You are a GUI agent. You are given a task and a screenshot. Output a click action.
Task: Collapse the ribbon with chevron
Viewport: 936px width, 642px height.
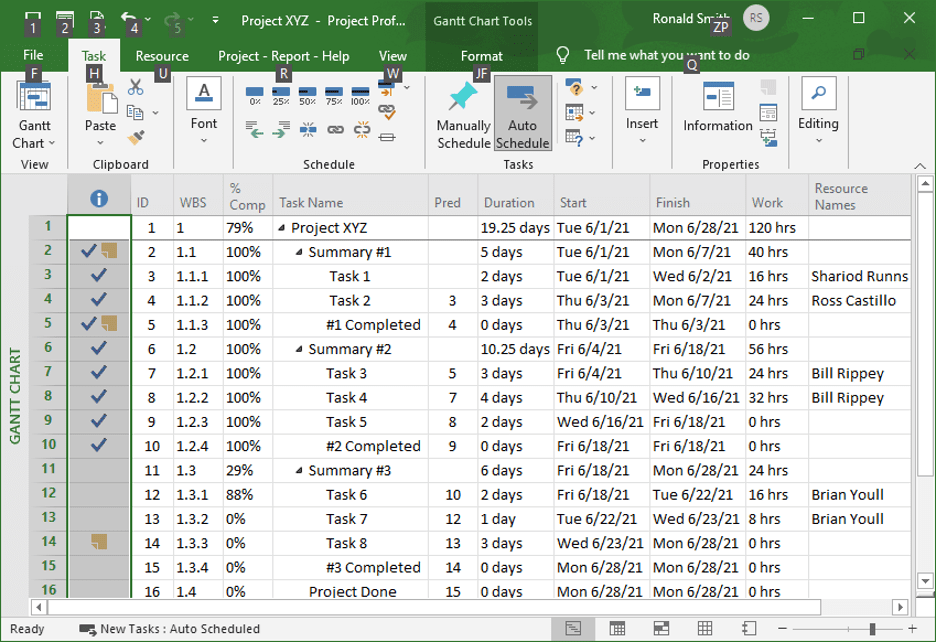point(920,165)
